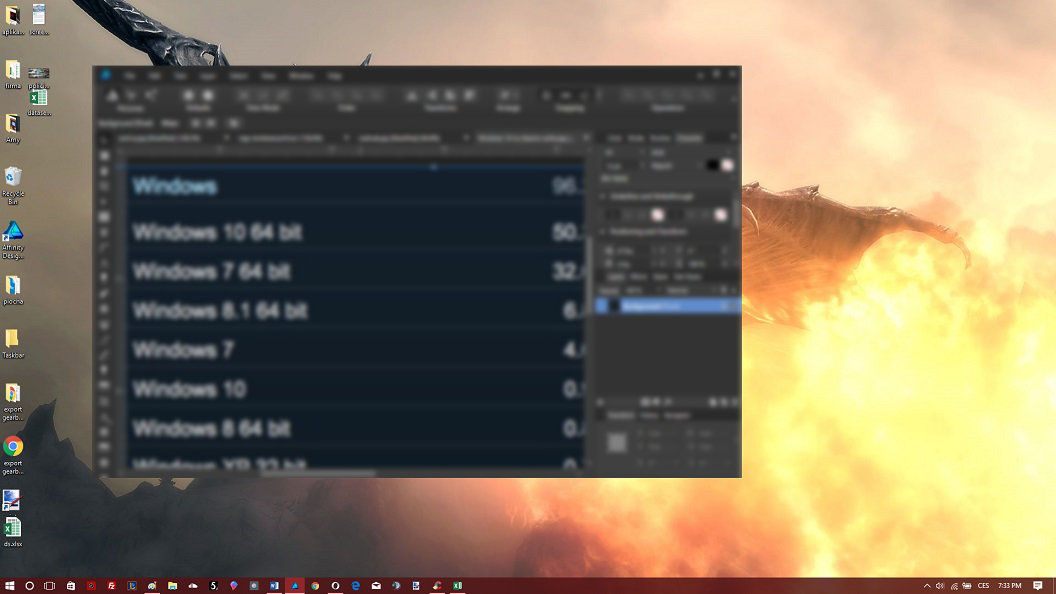Open the Mail app taskbar icon
Viewport: 1056px width, 594px height.
point(376,586)
